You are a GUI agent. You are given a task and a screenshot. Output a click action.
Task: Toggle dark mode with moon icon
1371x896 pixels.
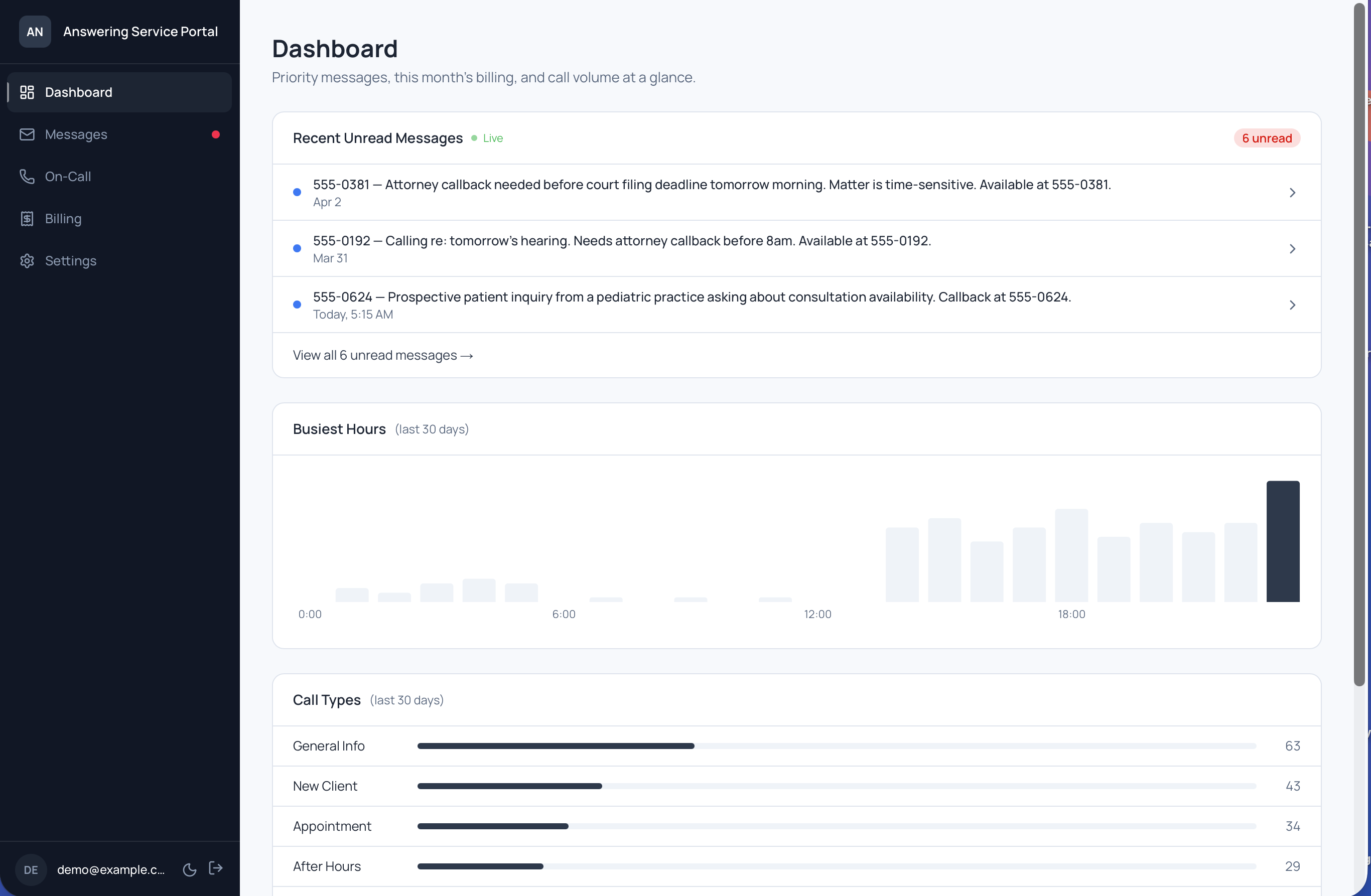[x=190, y=869]
